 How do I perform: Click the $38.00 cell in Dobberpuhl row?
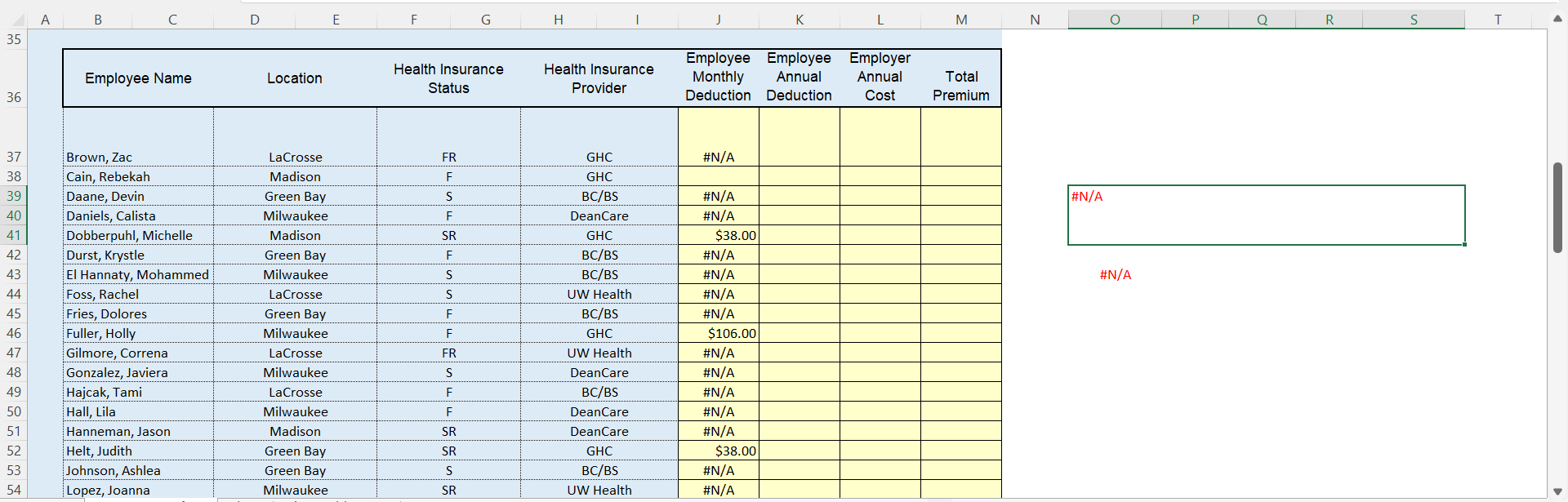click(718, 235)
